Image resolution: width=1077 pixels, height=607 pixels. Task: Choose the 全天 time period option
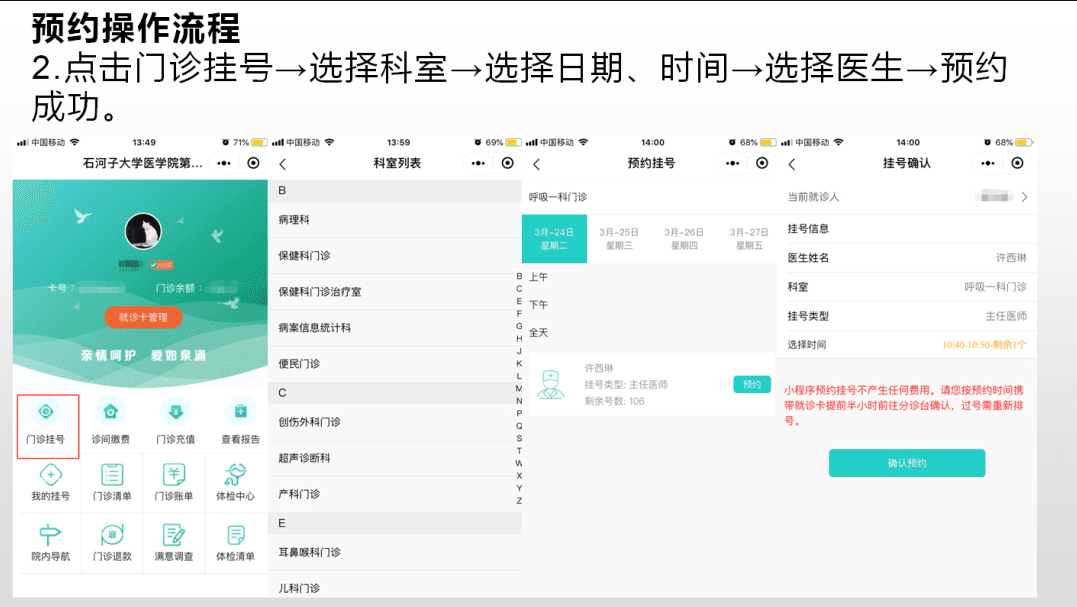[538, 332]
